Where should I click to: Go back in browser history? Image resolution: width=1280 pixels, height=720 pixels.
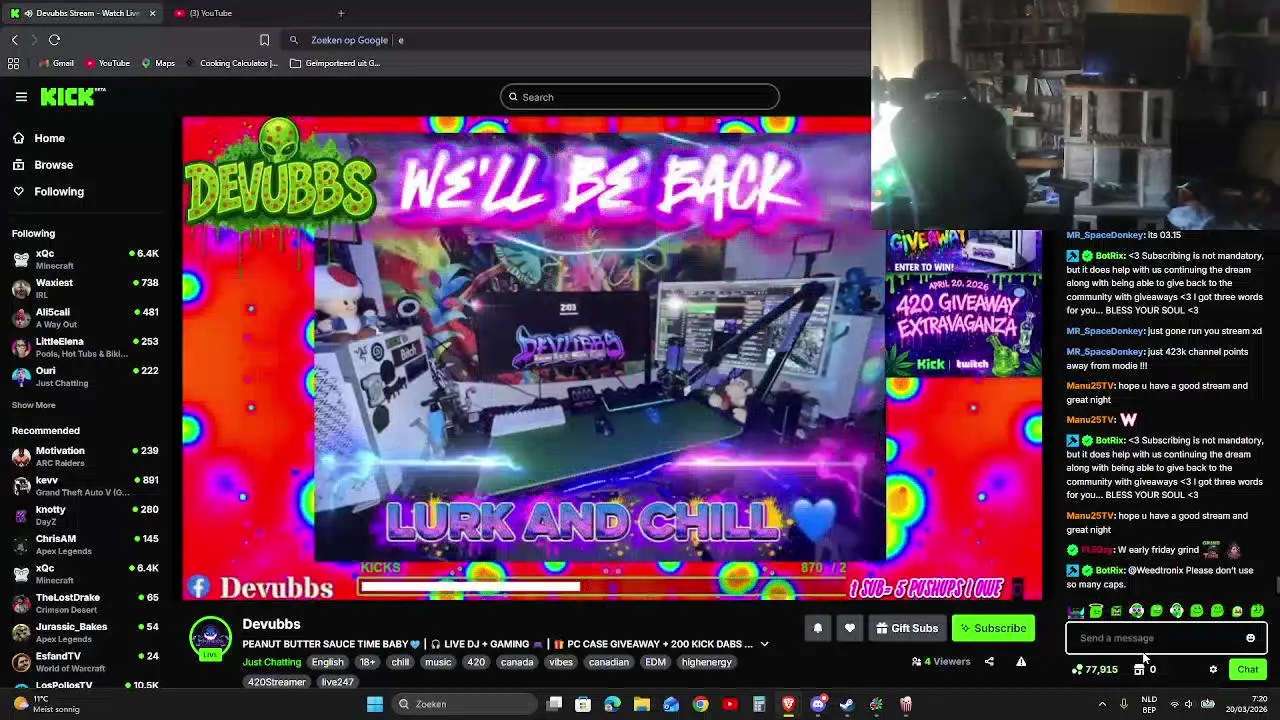click(x=14, y=40)
